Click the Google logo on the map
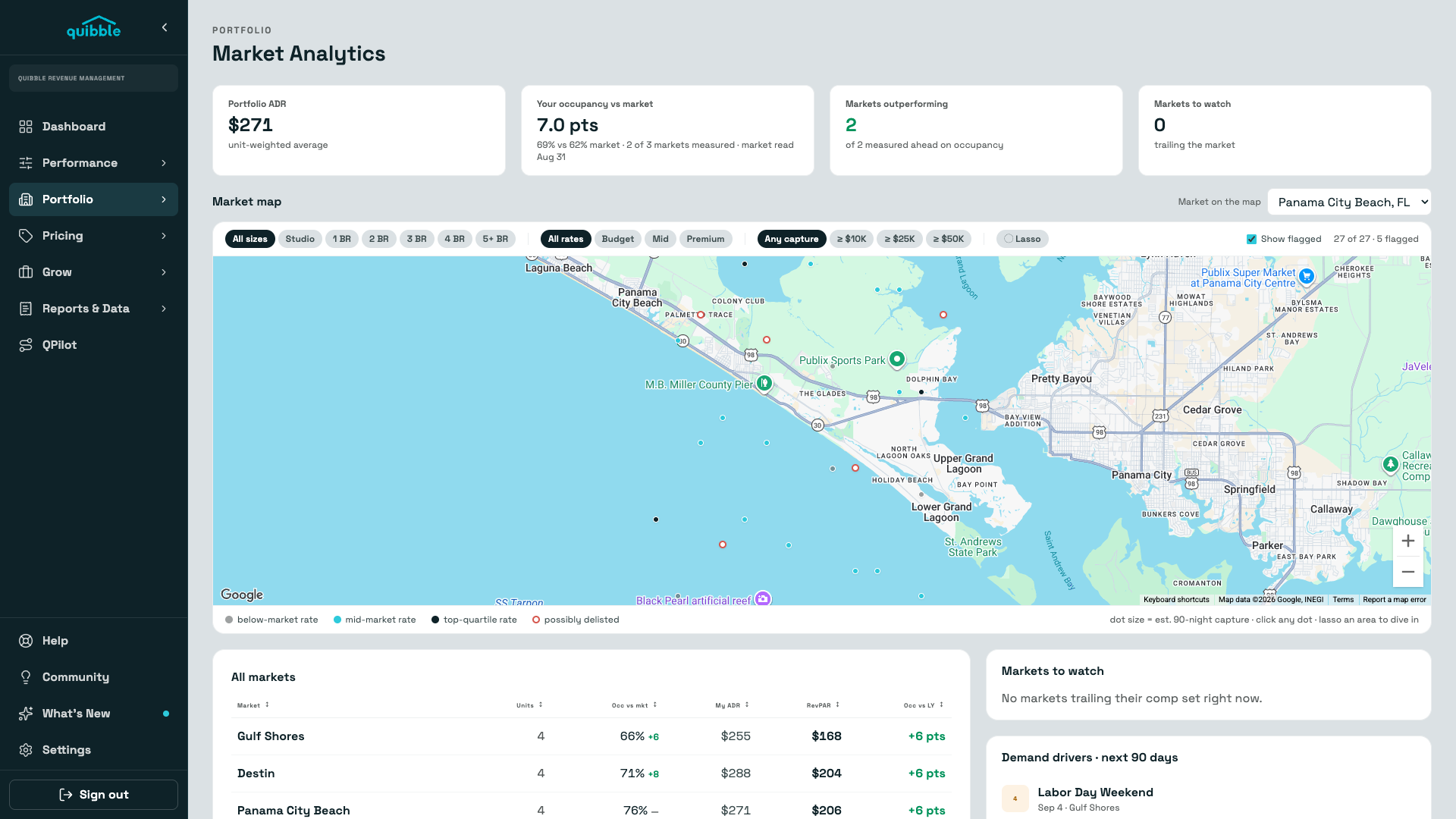 242,595
